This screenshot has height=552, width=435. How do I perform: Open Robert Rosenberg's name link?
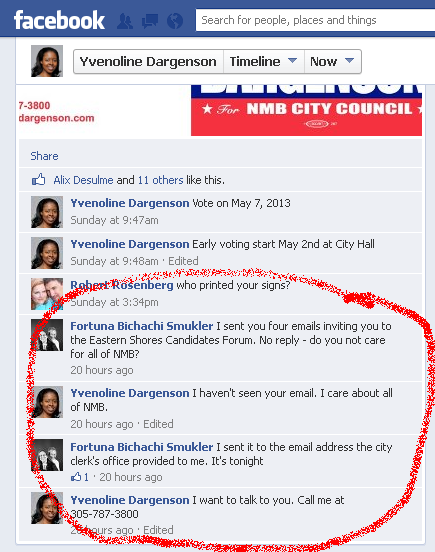click(x=122, y=285)
